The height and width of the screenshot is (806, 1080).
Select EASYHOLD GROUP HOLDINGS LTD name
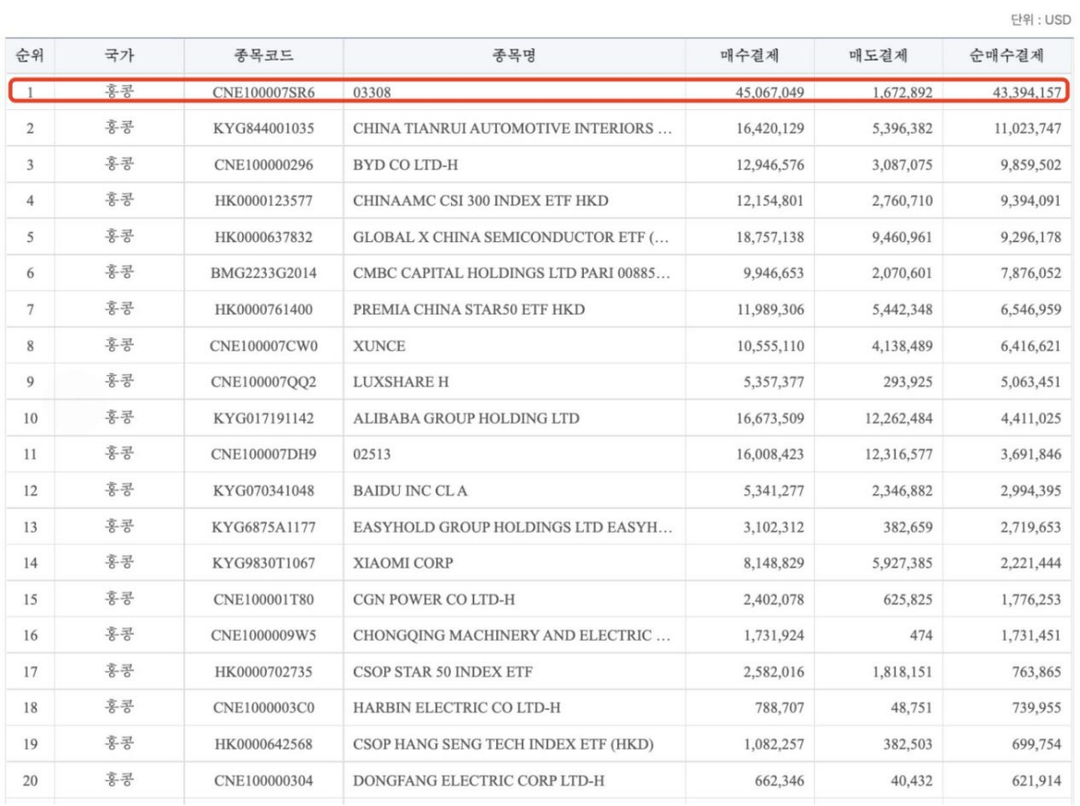click(512, 527)
